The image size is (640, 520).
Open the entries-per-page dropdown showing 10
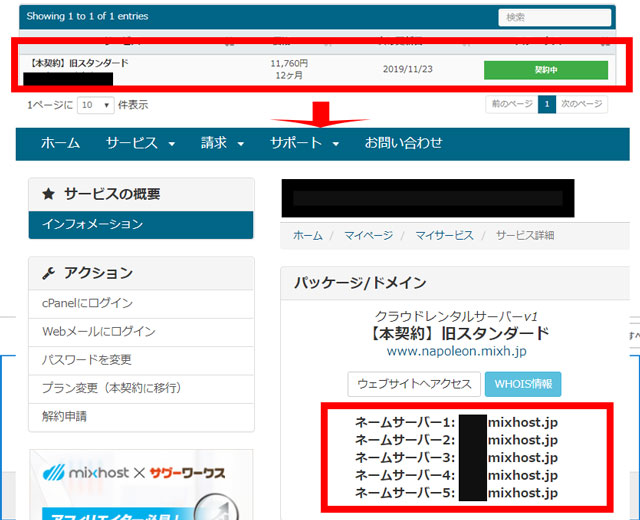click(x=96, y=105)
